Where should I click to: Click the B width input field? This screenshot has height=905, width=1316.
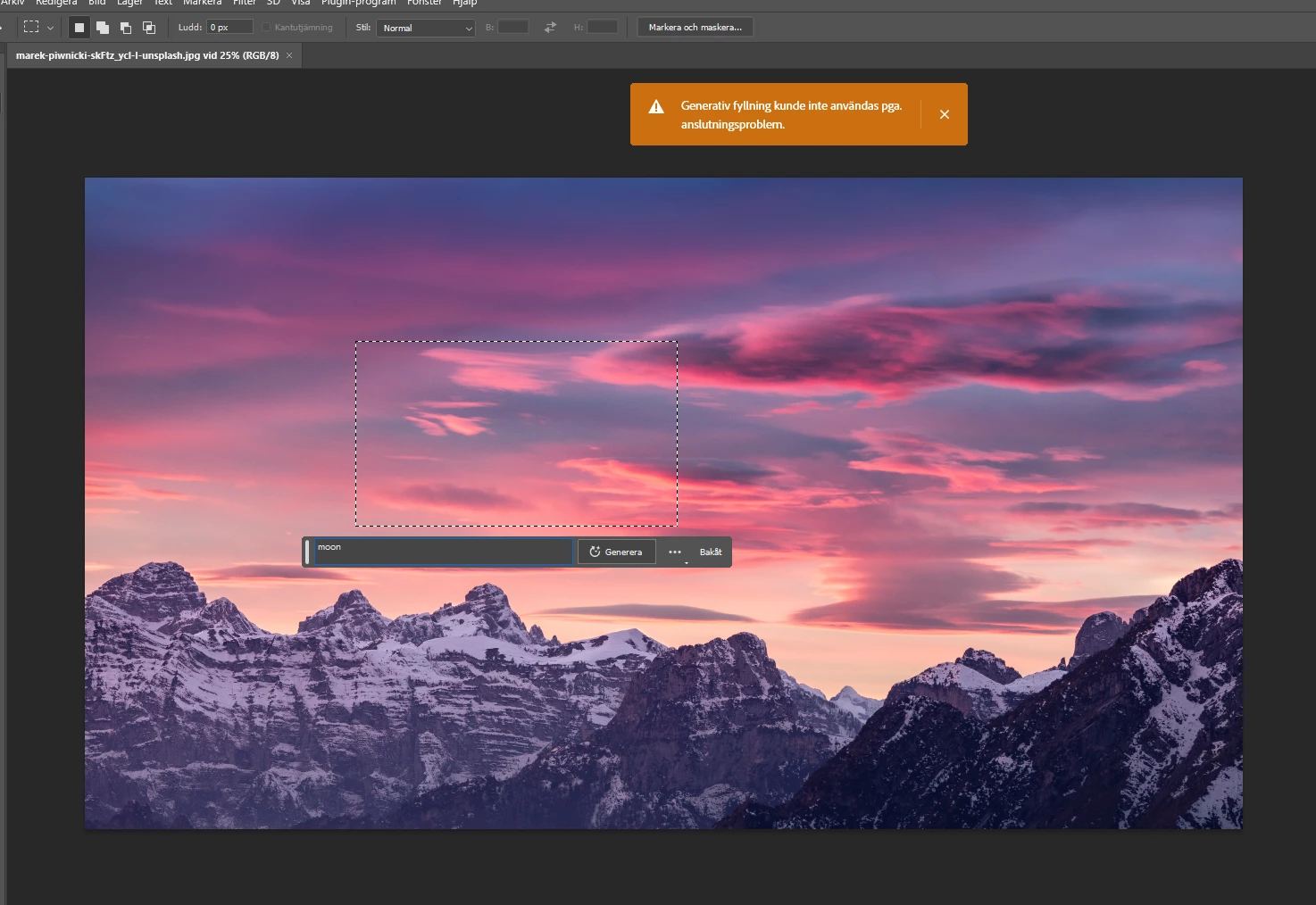click(x=513, y=28)
